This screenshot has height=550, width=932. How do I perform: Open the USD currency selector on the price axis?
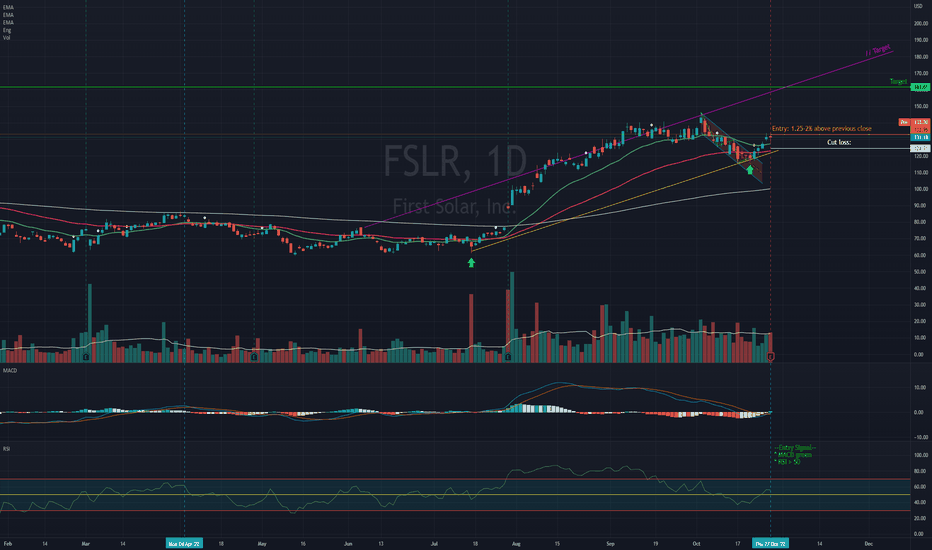click(918, 6)
